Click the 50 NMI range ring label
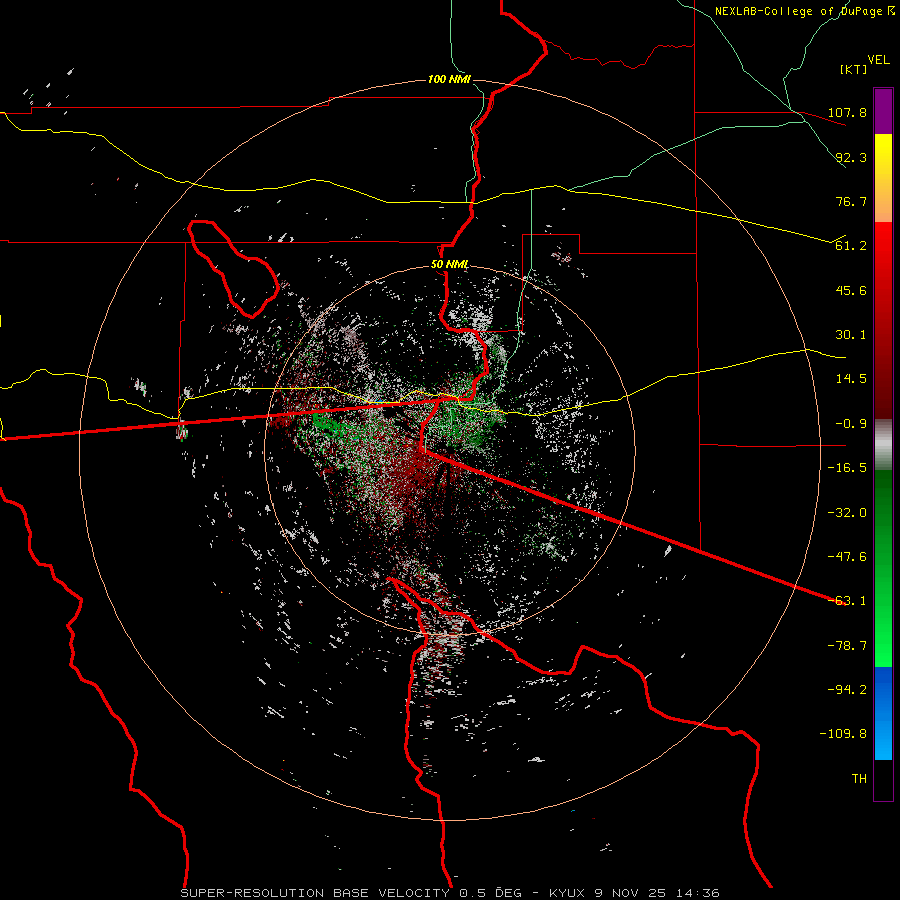The image size is (900, 900). [449, 265]
